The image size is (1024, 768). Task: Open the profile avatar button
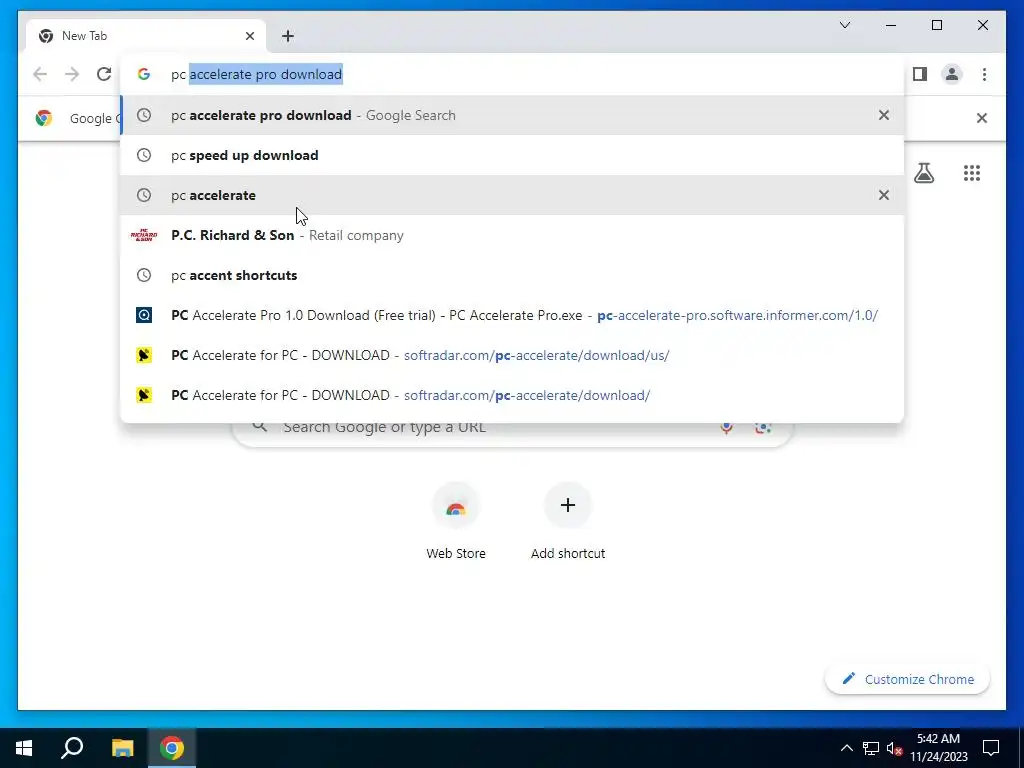(x=952, y=74)
